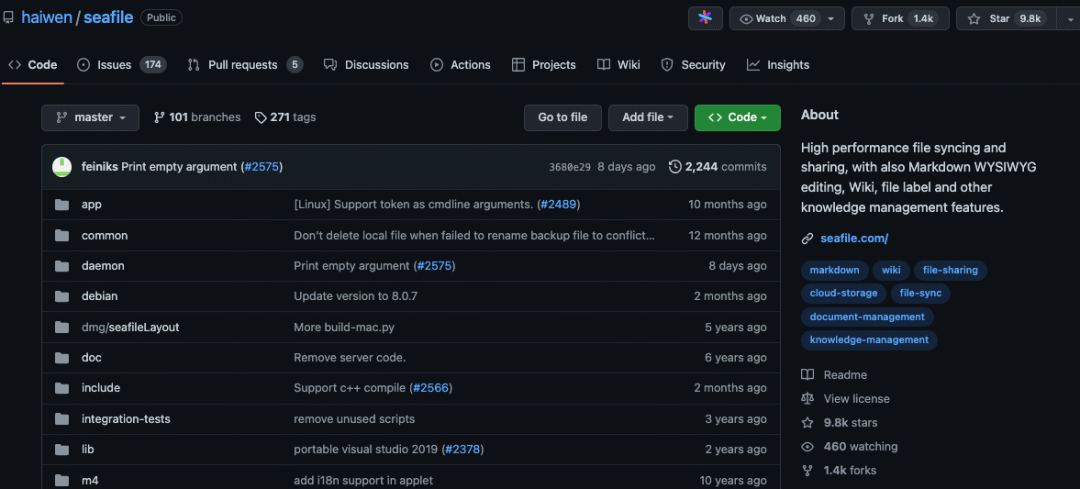Open the Wiki tab
This screenshot has width=1080, height=489.
tap(619, 65)
